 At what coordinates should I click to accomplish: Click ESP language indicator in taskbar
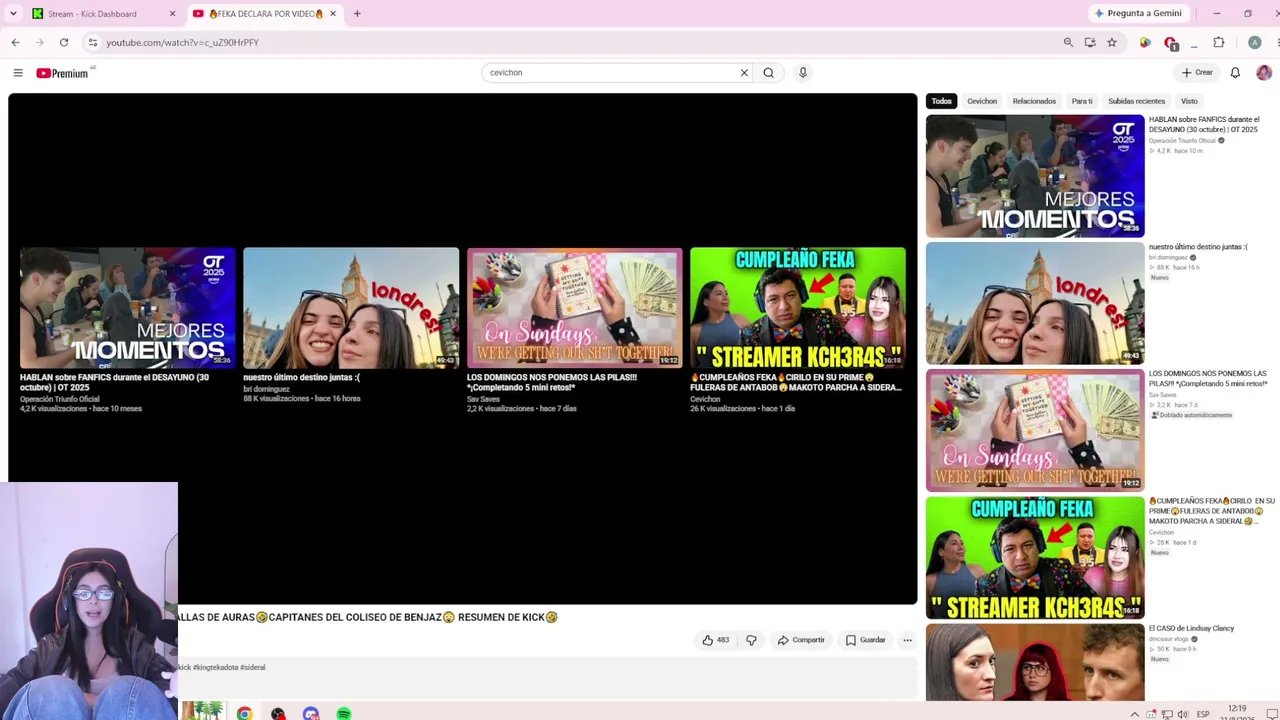click(1203, 714)
